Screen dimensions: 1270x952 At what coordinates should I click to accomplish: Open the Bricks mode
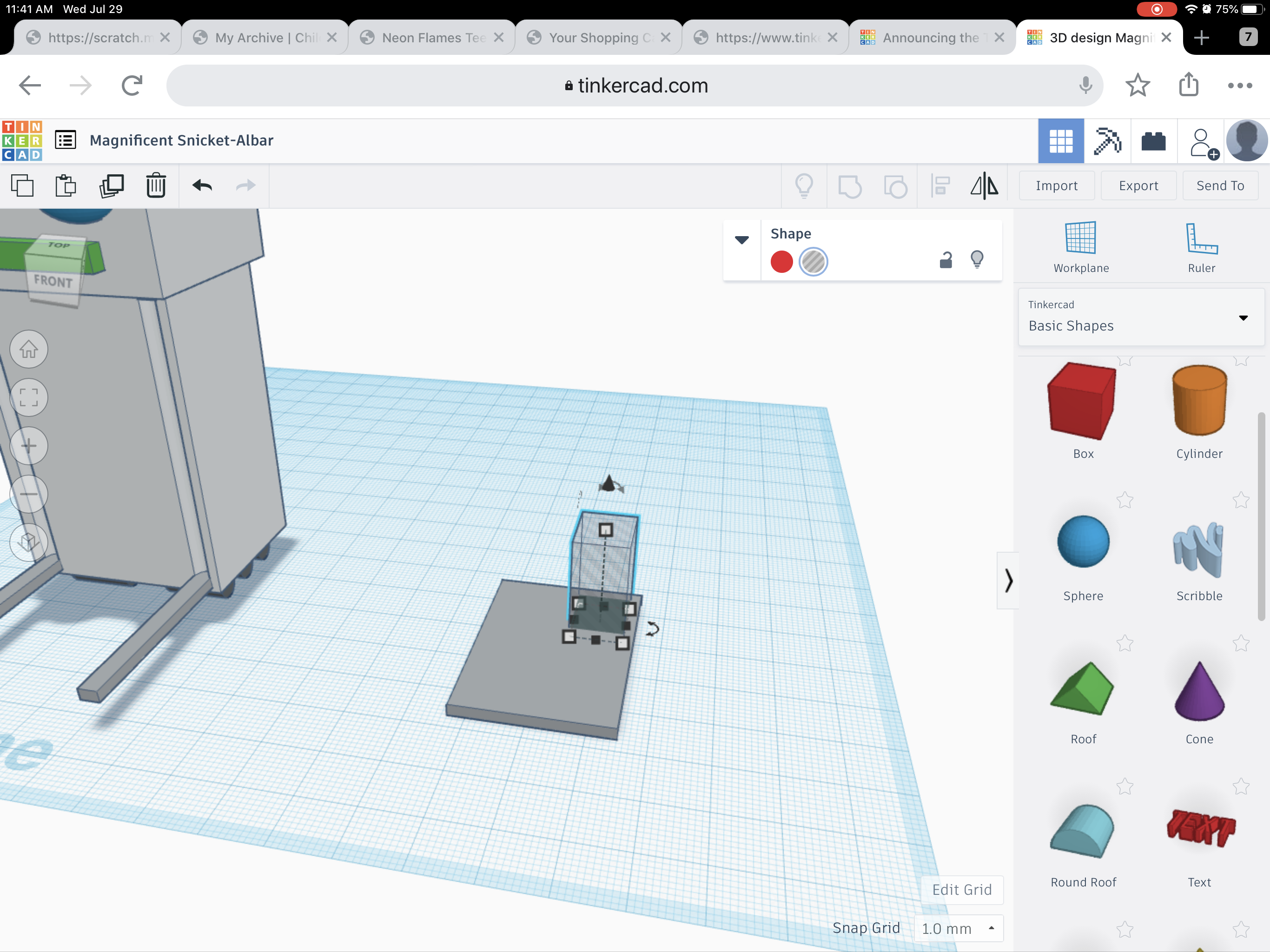click(x=1153, y=141)
